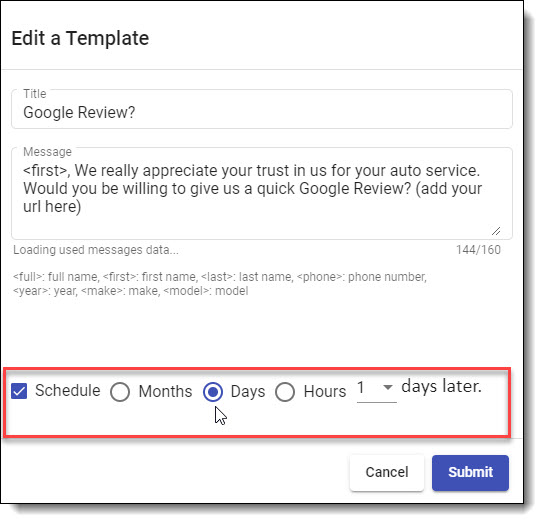Uncheck the Schedule checkbox
The width and height of the screenshot is (544, 524).
click(x=19, y=391)
